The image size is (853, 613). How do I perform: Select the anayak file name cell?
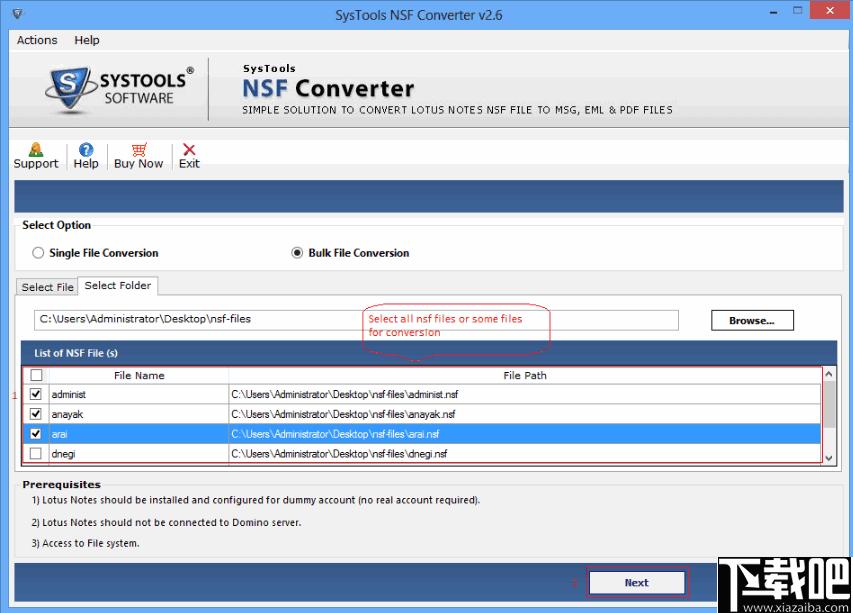click(139, 414)
